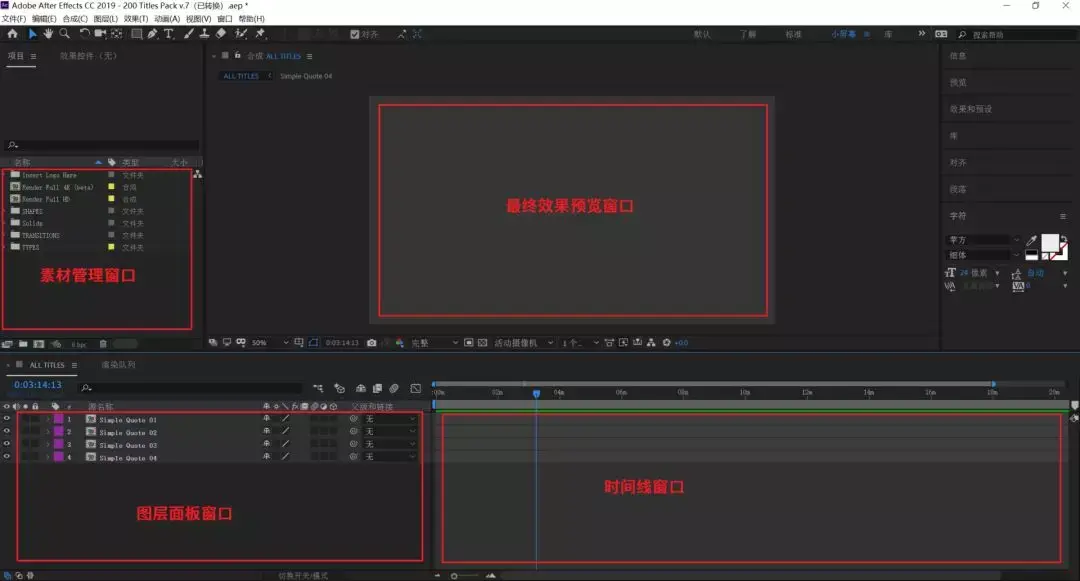Select the Rectangle shape tool
Screen dimensions: 1080x581
tap(136, 34)
